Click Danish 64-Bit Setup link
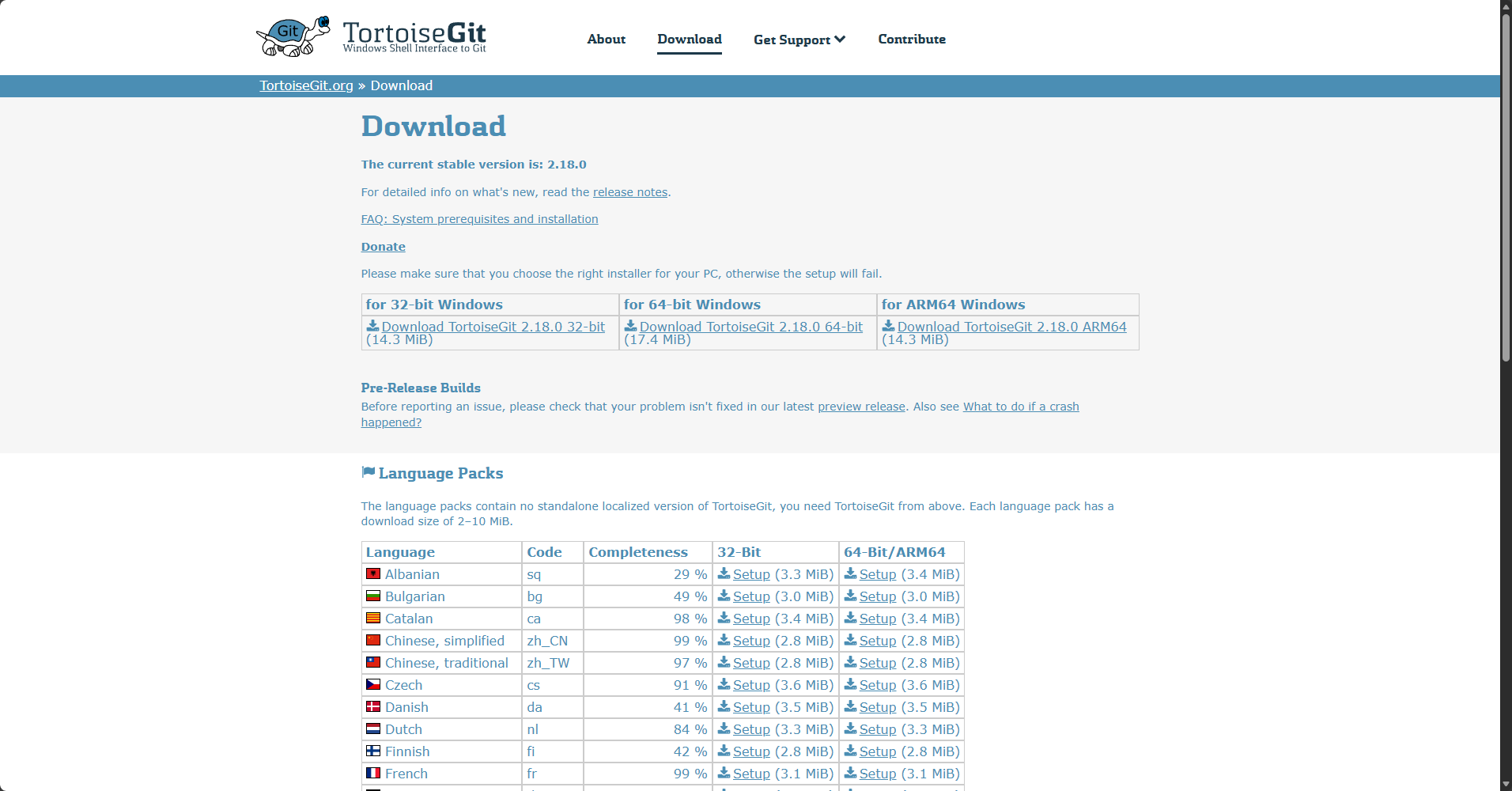Image resolution: width=1512 pixels, height=791 pixels. point(878,707)
